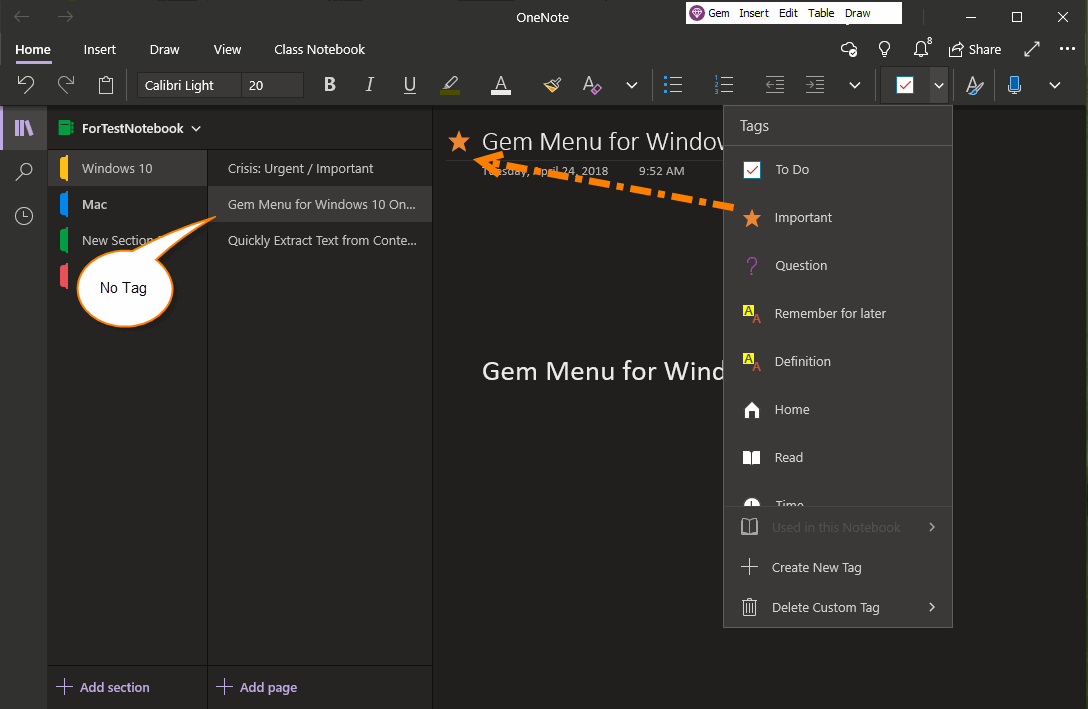This screenshot has height=709, width=1088.
Task: Select the Format Painter brush icon
Action: pos(552,85)
